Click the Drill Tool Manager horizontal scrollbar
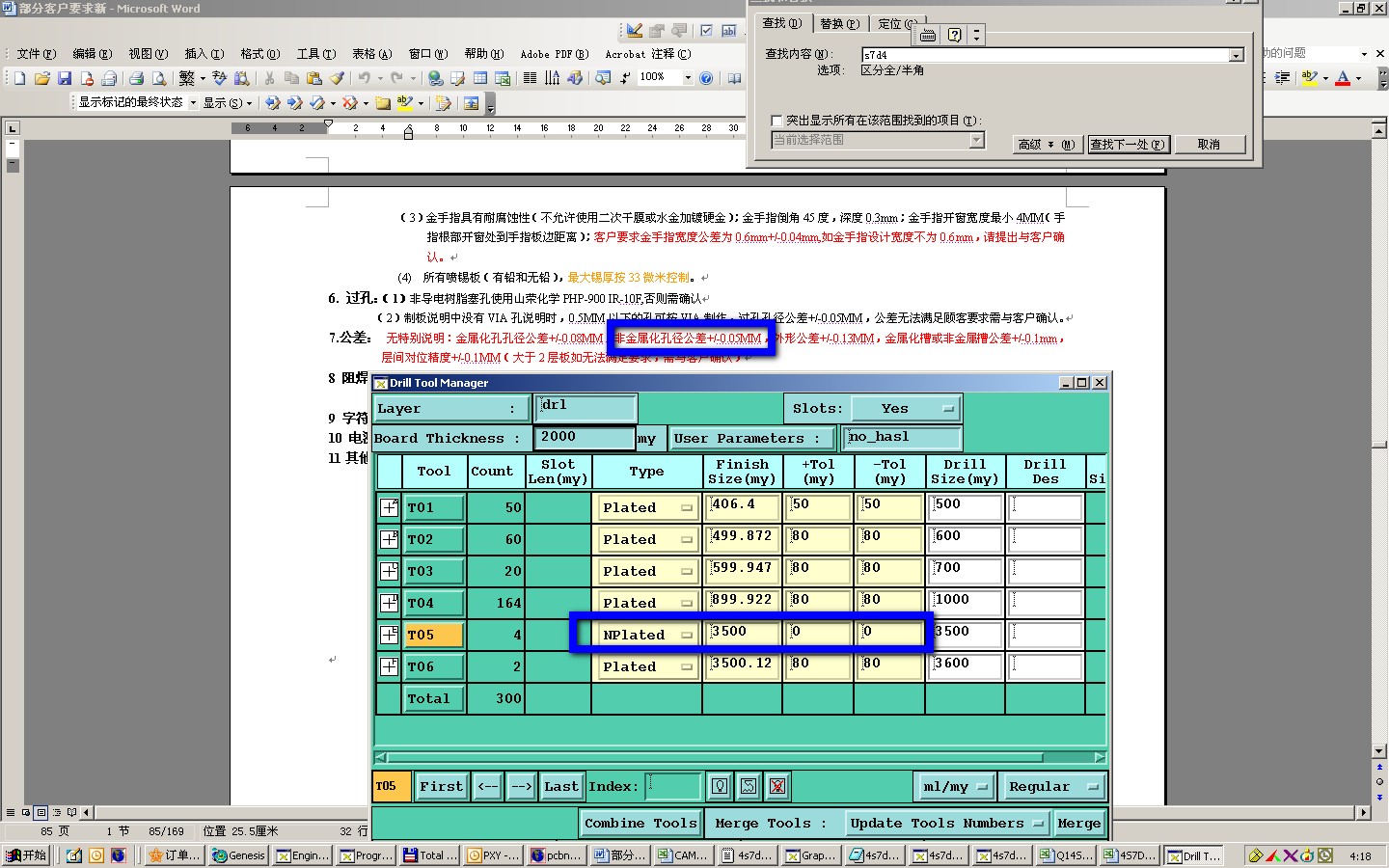The image size is (1389, 868). coord(739,757)
